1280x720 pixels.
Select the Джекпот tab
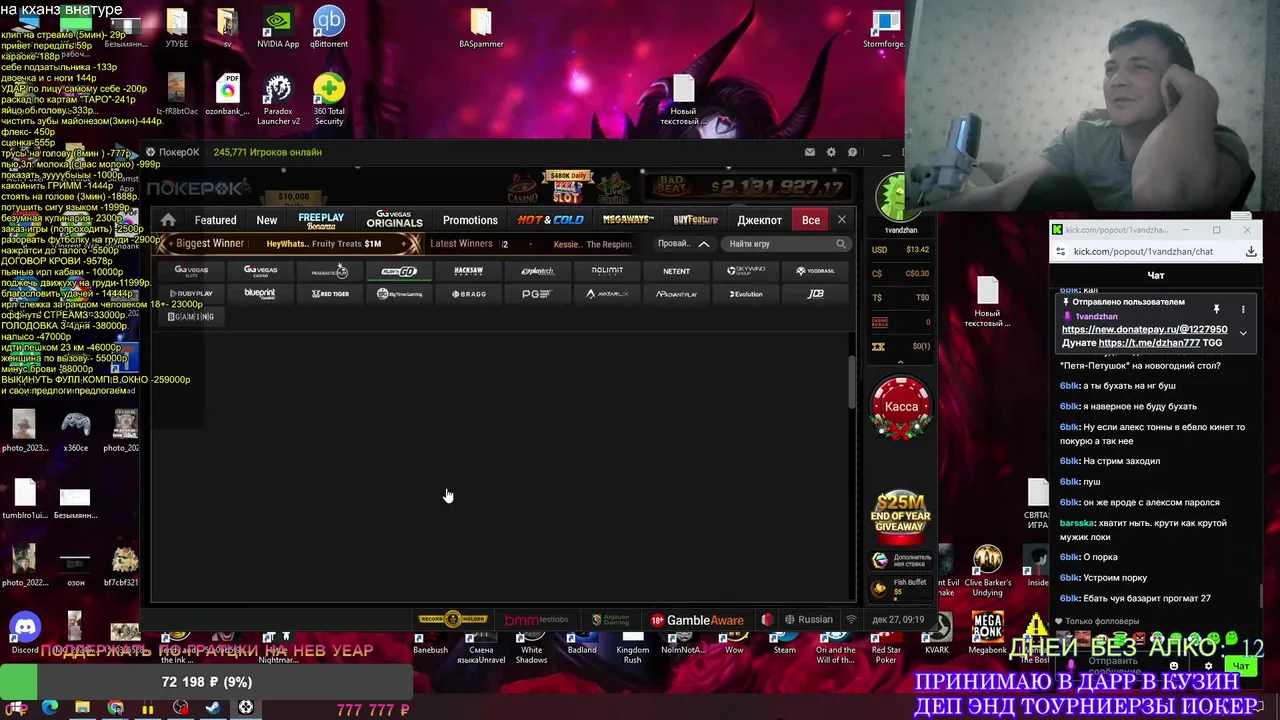759,220
